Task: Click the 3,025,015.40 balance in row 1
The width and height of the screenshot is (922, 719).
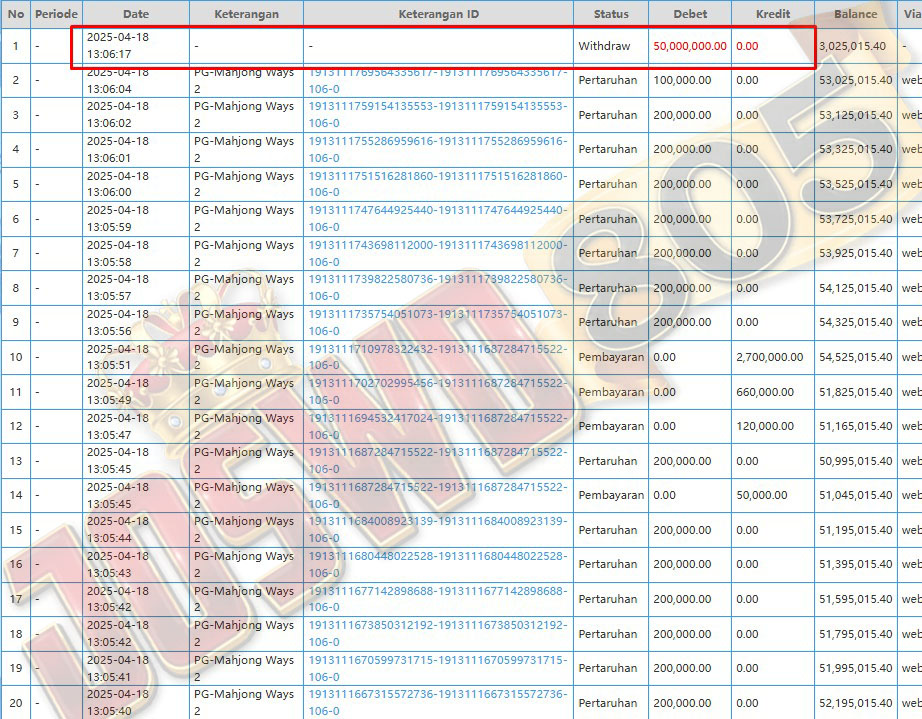Action: pos(852,46)
